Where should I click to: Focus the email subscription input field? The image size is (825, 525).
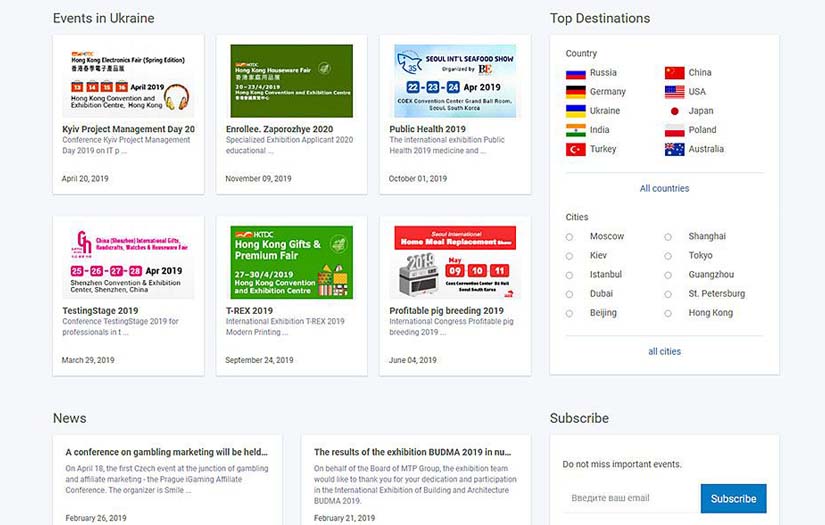tap(631, 498)
